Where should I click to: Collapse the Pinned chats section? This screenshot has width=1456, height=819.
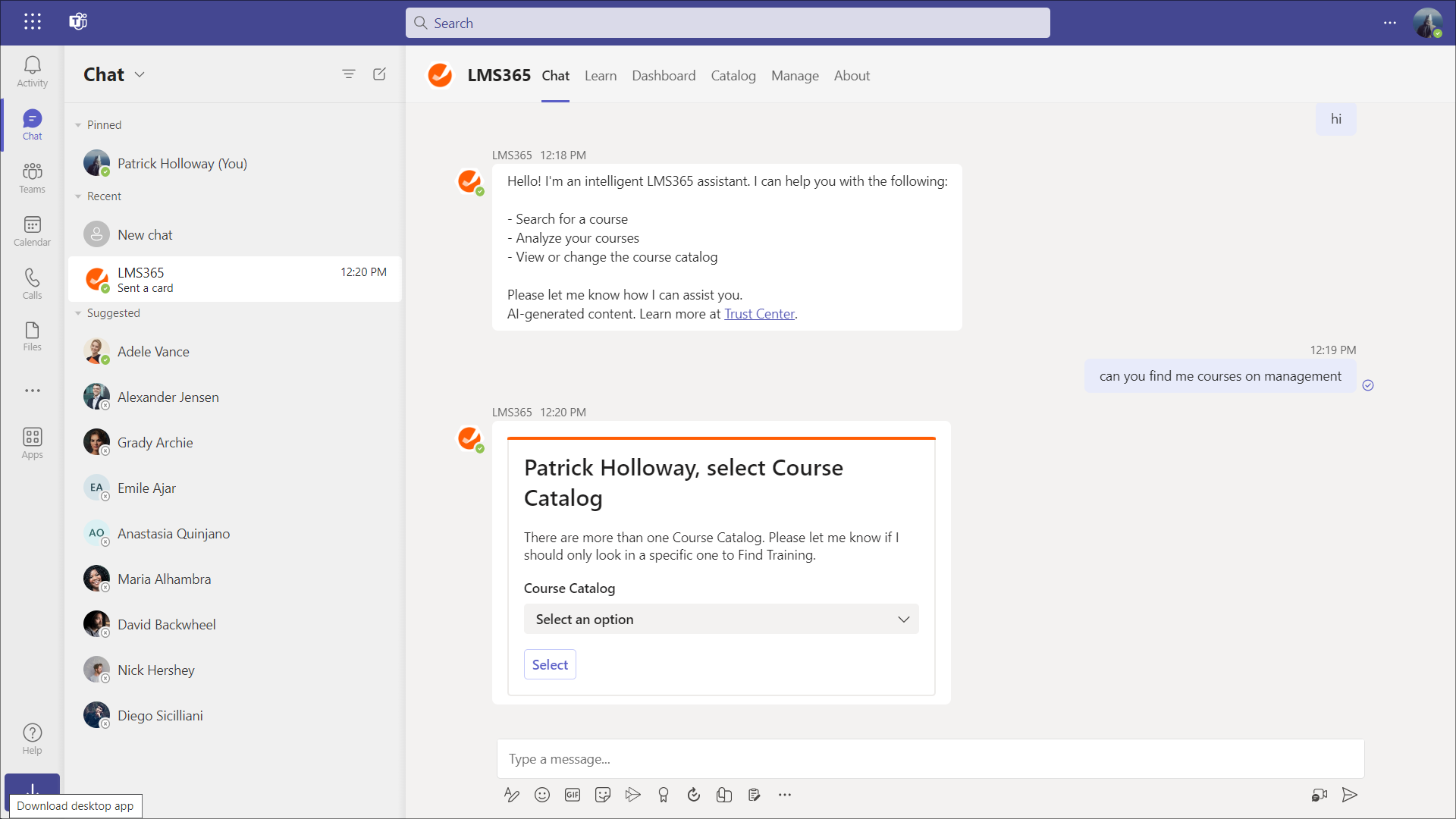(x=78, y=125)
